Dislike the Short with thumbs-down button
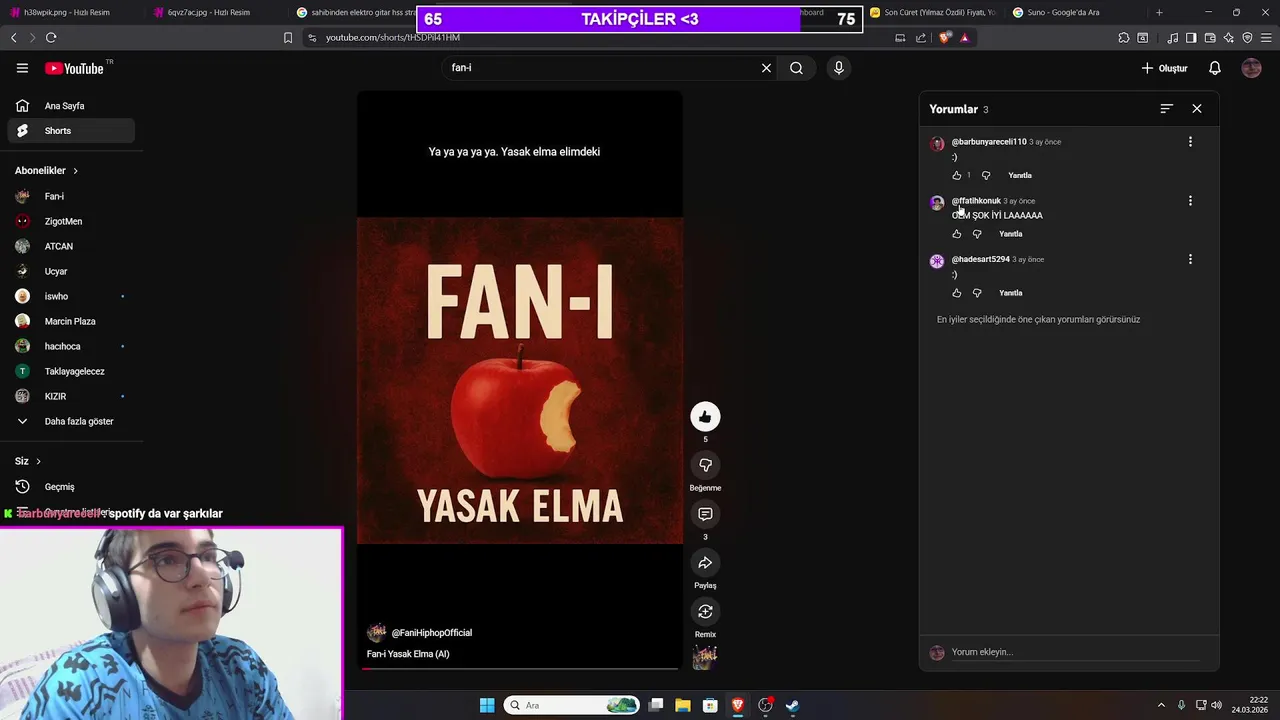The width and height of the screenshot is (1280, 720). pyautogui.click(x=705, y=465)
